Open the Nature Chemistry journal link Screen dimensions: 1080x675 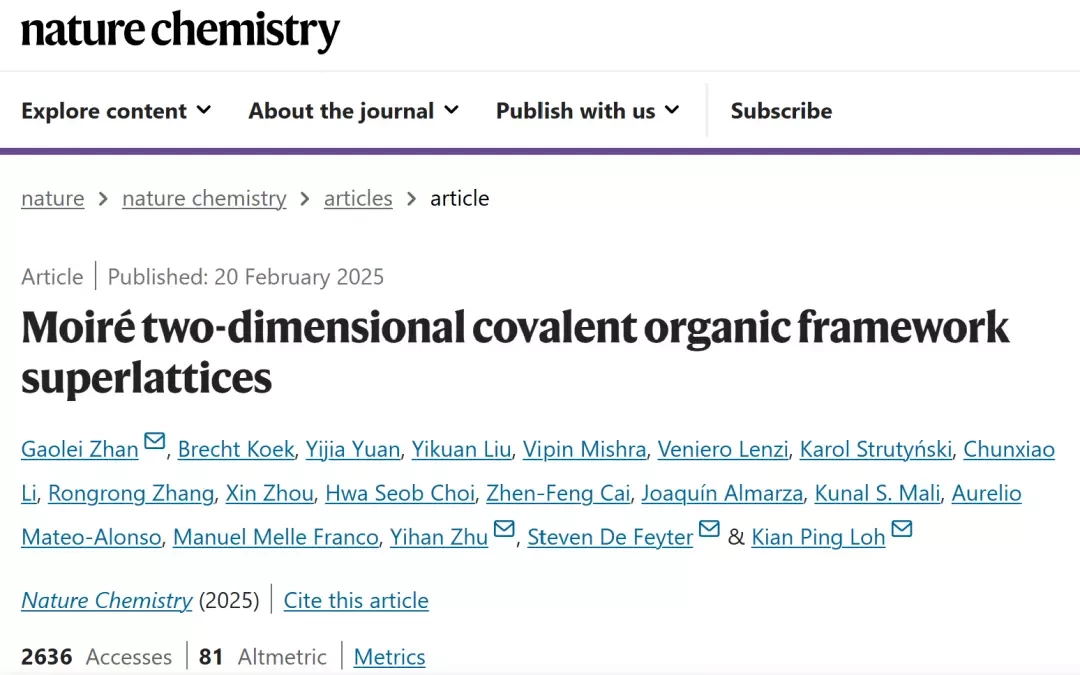tap(107, 601)
